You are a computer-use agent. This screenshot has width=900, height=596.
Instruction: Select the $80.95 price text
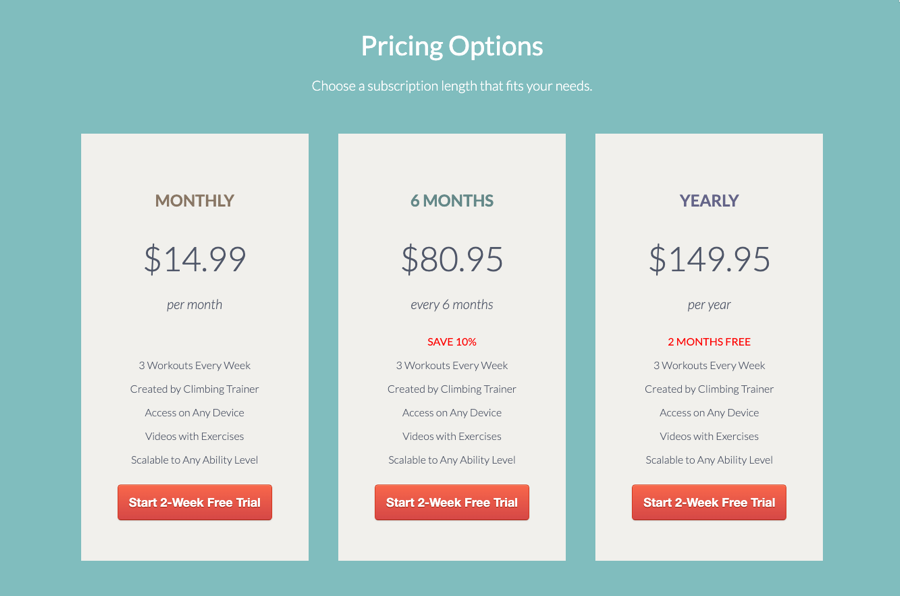(452, 259)
